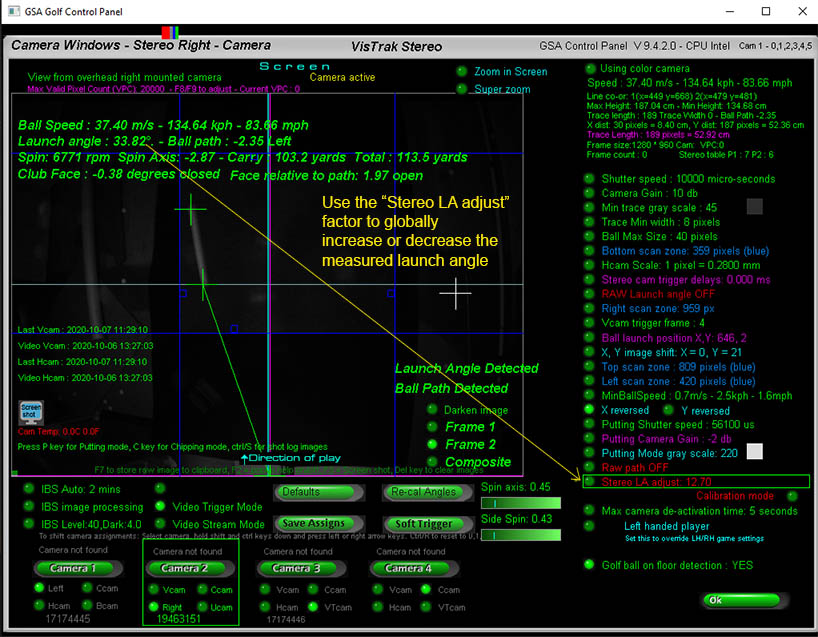Select the Top scan zone indicator

pos(590,366)
